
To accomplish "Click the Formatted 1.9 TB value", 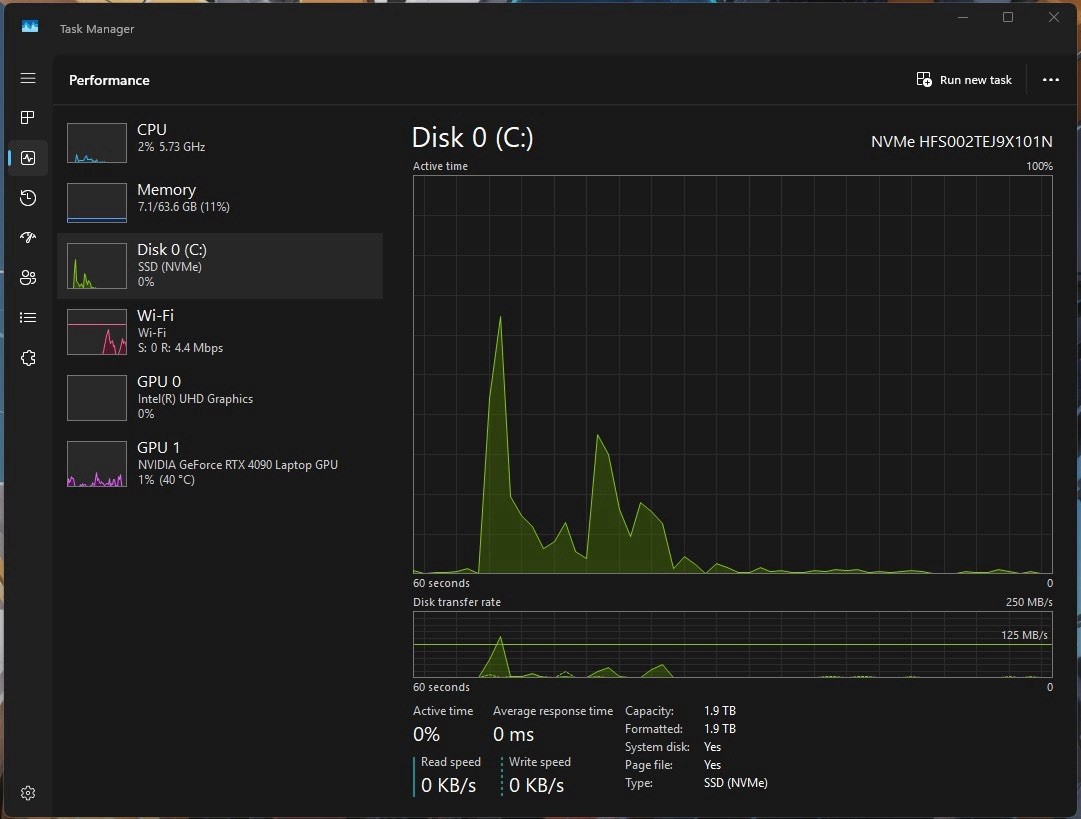I will point(720,729).
